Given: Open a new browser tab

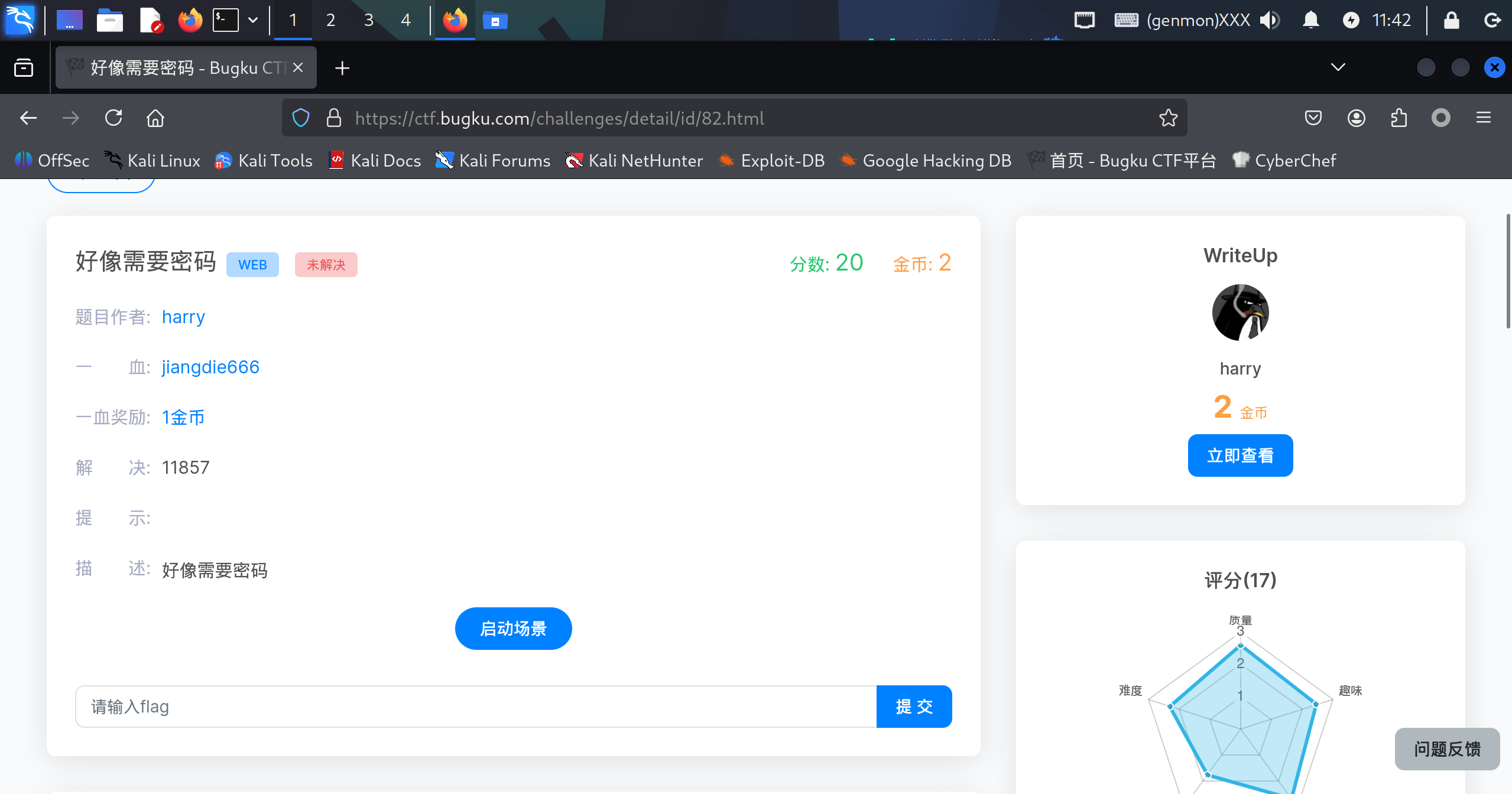Looking at the screenshot, I should point(342,68).
